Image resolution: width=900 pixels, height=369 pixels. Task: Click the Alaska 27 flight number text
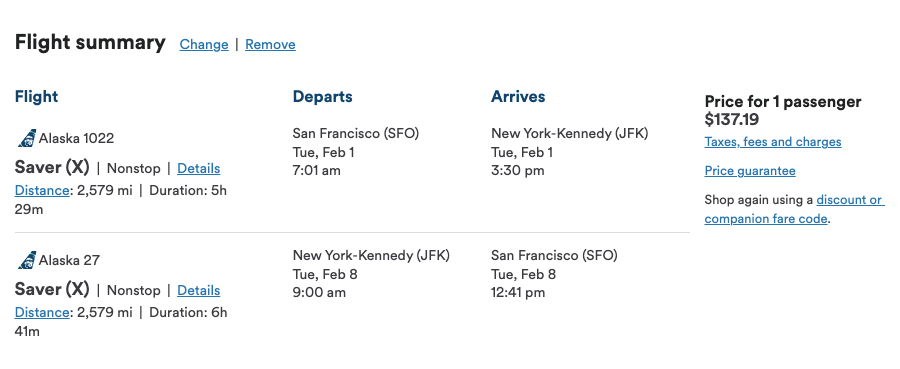pyautogui.click(x=69, y=261)
